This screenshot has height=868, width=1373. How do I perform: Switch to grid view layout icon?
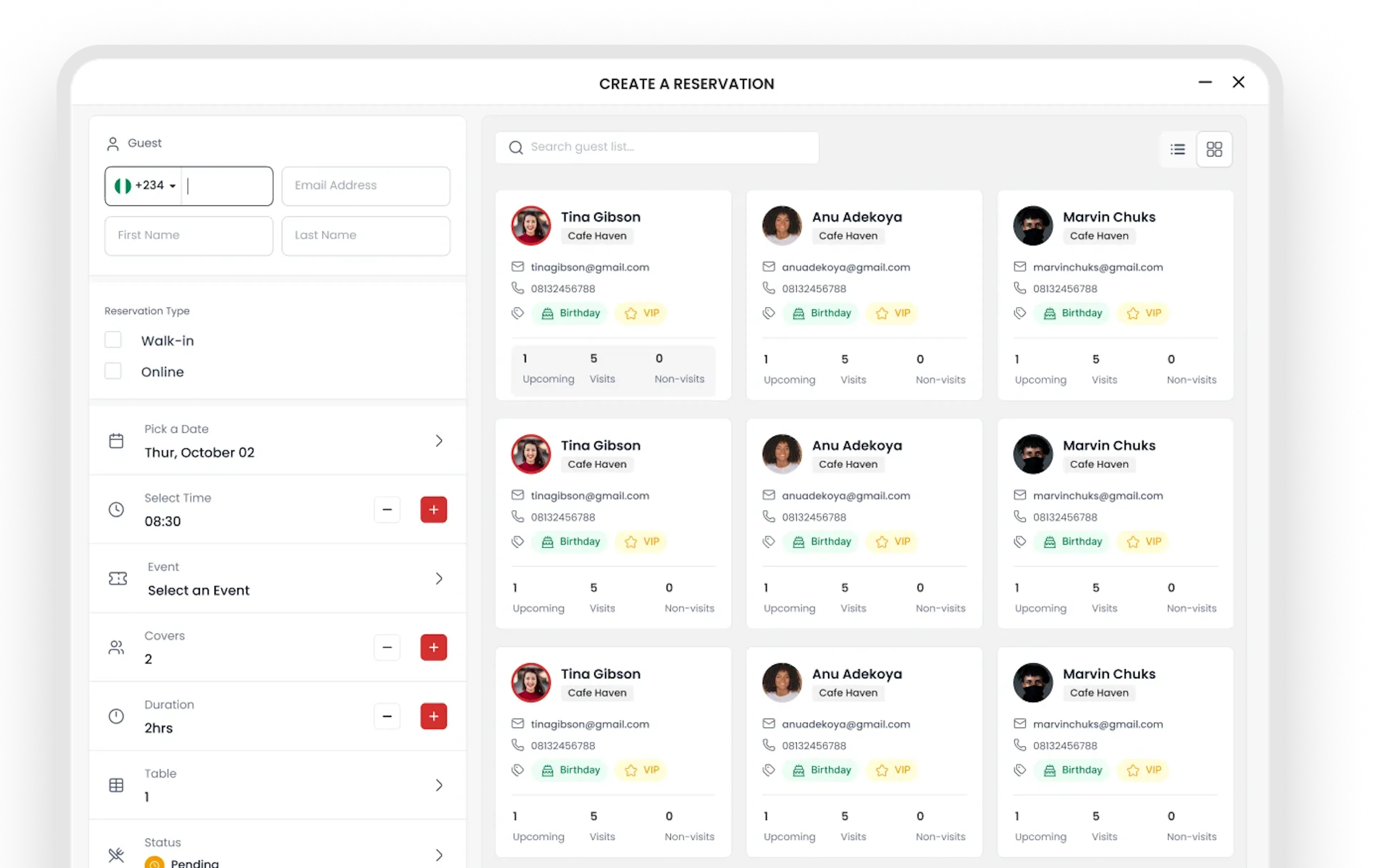pyautogui.click(x=1214, y=149)
